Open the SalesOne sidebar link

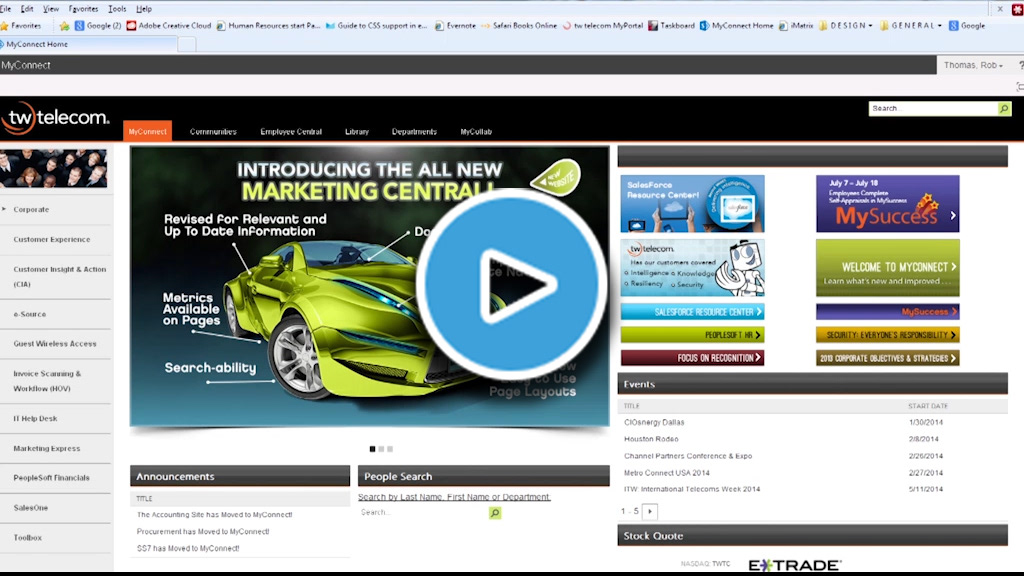pyautogui.click(x=31, y=508)
